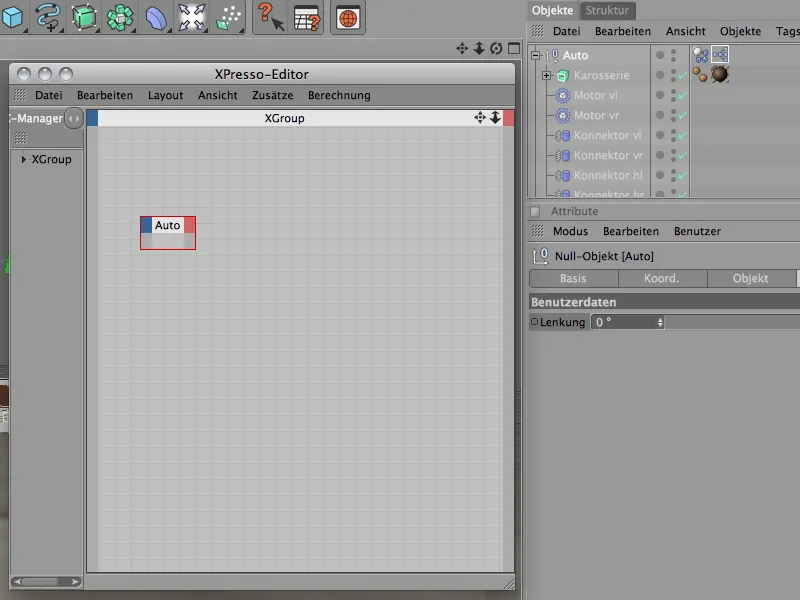Toggle visibility dot of Motor vl
Viewport: 800px width, 600px height.
pos(660,95)
